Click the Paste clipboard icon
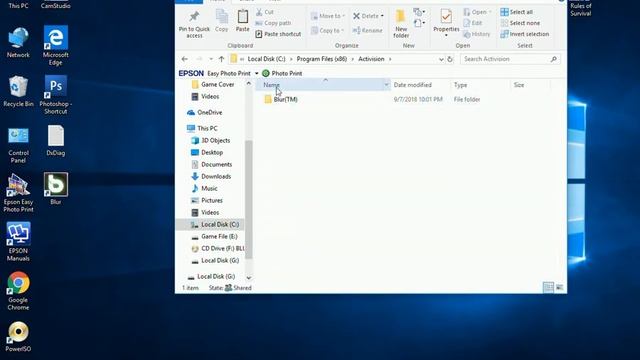640x360 pixels. 242,21
